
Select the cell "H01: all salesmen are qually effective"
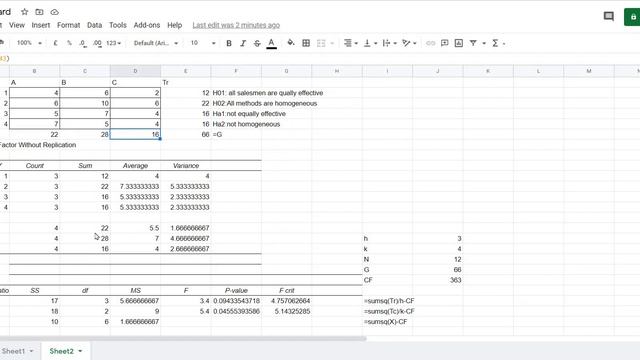pyautogui.click(x=268, y=93)
